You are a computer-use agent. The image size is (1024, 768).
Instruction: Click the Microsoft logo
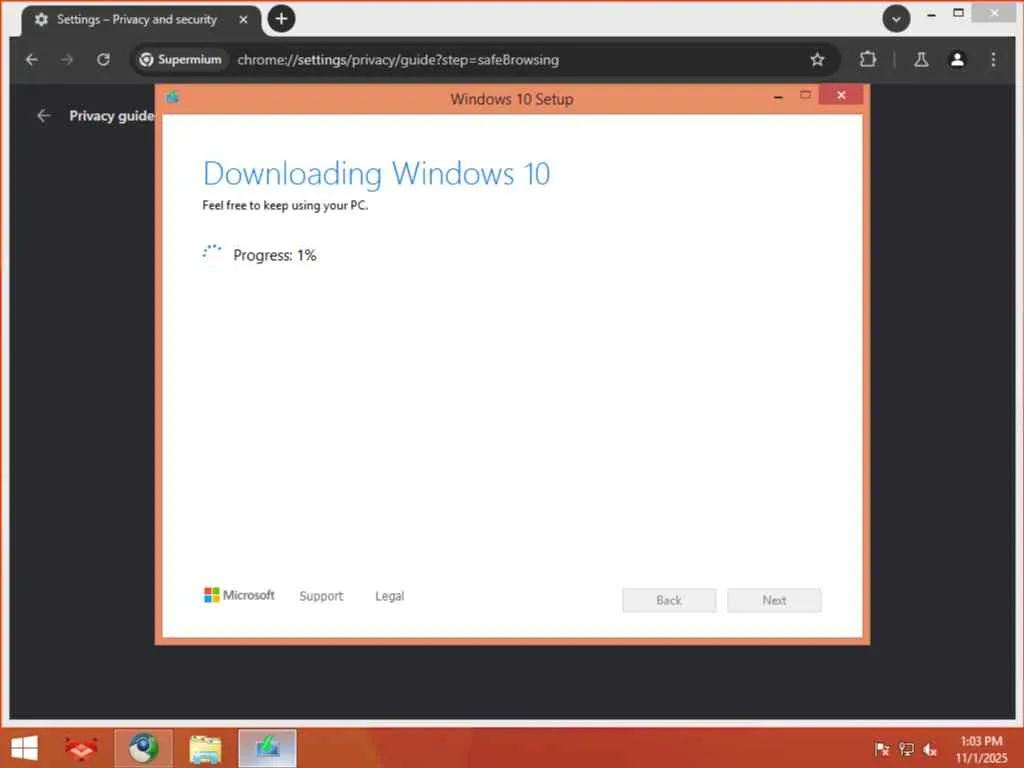tap(239, 595)
